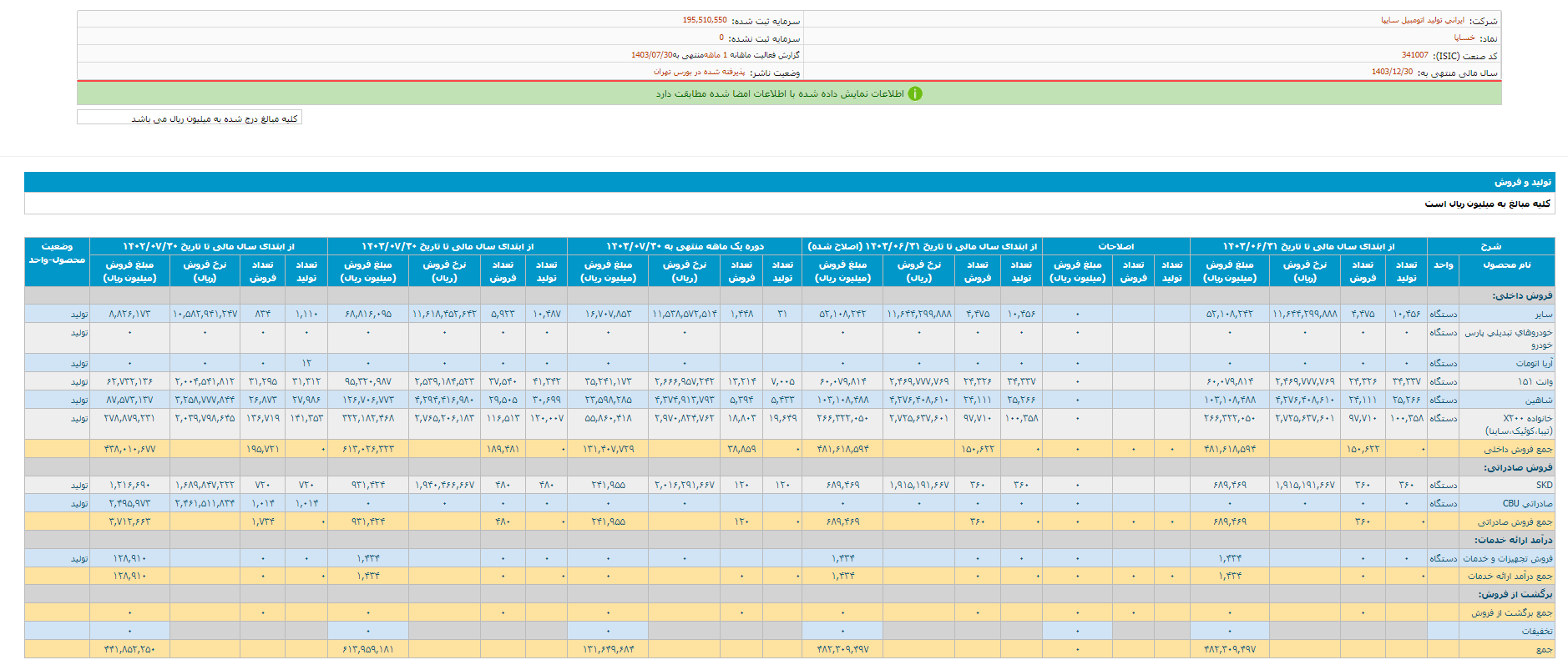Click the stock symbol خساپا
1568x665 pixels.
tap(1464, 38)
